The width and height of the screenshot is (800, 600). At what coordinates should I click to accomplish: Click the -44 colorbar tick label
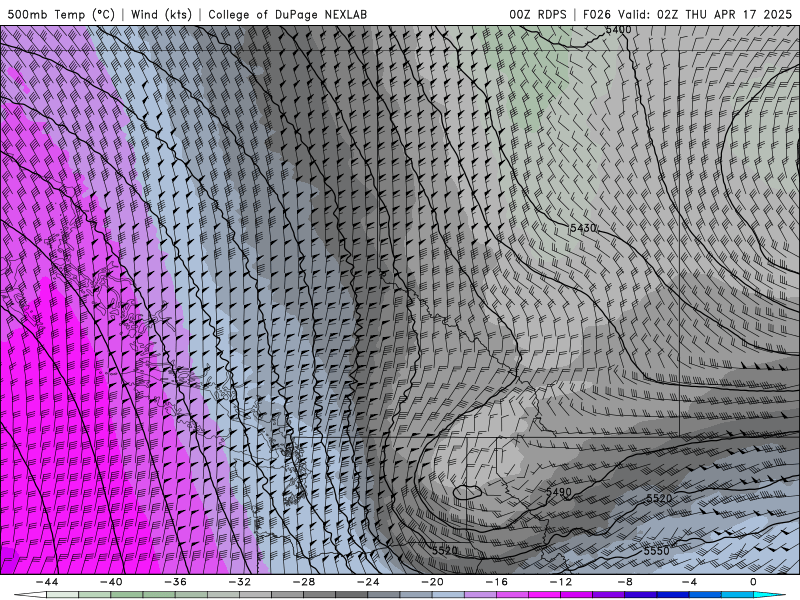pyautogui.click(x=47, y=582)
